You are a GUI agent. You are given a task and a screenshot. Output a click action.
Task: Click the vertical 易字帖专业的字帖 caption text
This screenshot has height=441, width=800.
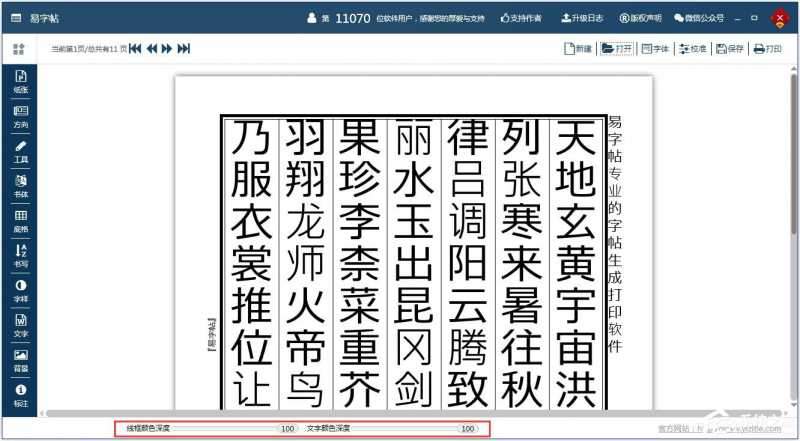tap(615, 234)
